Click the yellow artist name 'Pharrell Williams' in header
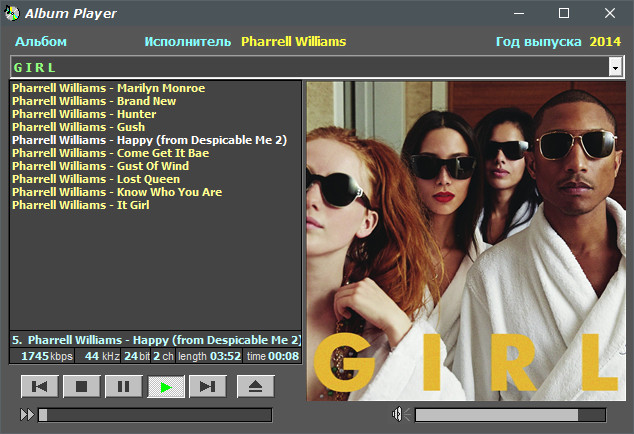 tap(294, 41)
